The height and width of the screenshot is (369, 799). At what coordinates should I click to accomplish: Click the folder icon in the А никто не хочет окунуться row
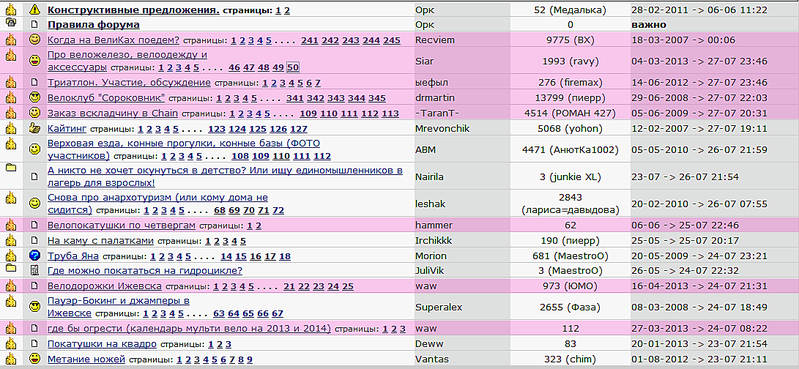pos(10,167)
